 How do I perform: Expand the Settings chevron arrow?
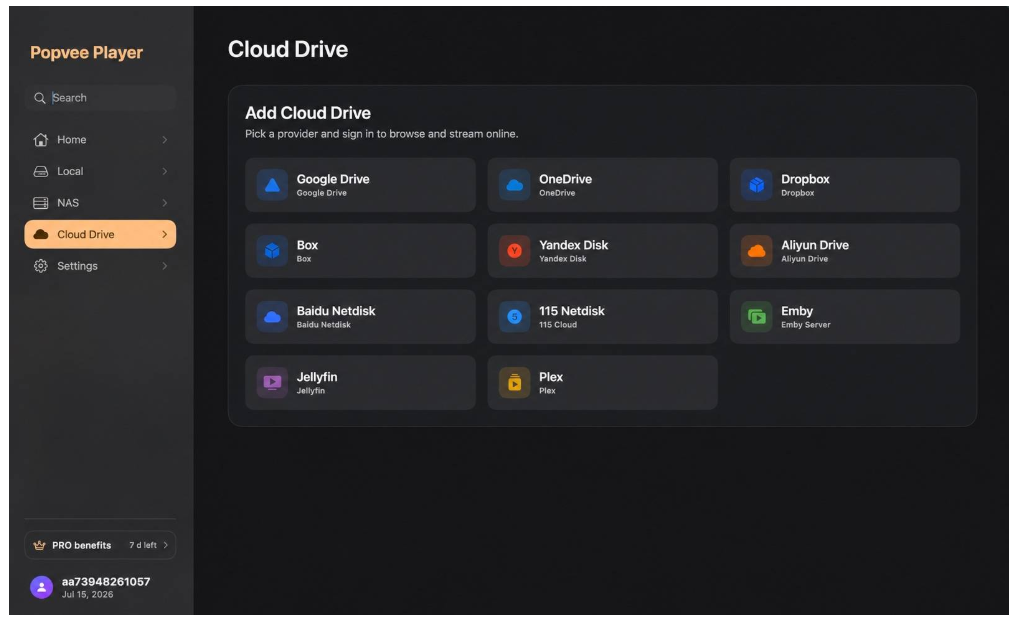pos(164,266)
